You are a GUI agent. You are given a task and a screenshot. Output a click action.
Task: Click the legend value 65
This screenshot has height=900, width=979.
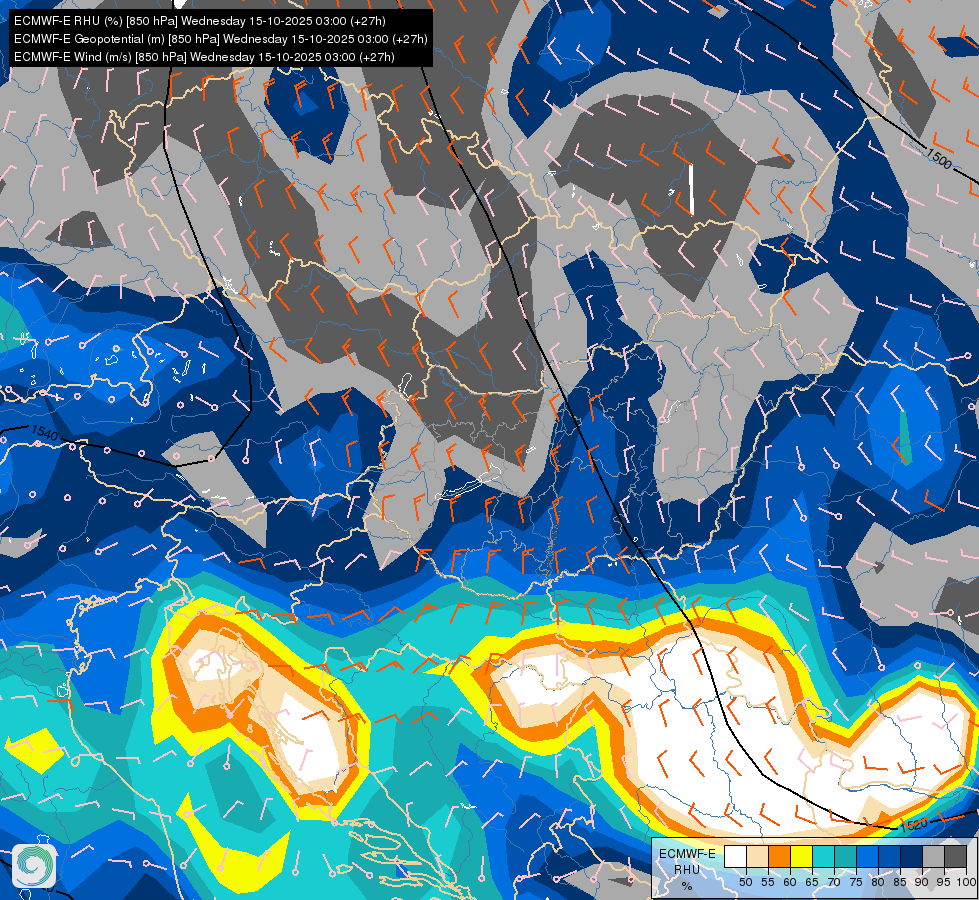point(812,882)
